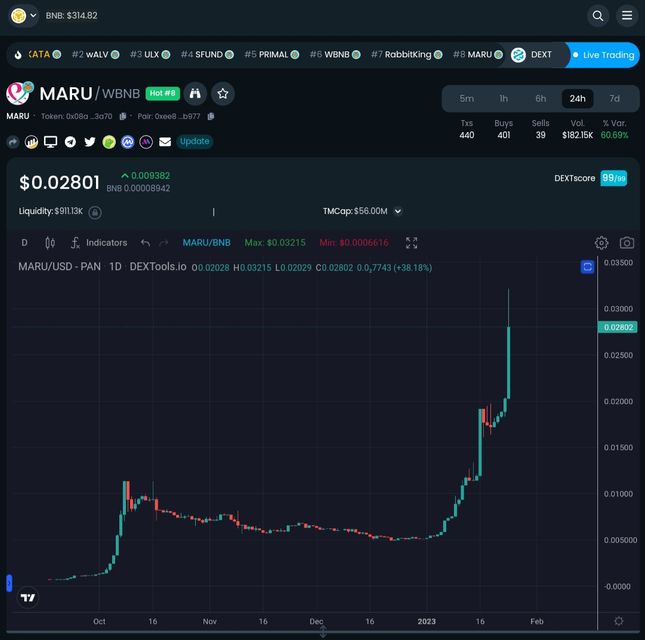Open the Twitter link icon
Screen dimensions: 645x640
[x=90, y=142]
